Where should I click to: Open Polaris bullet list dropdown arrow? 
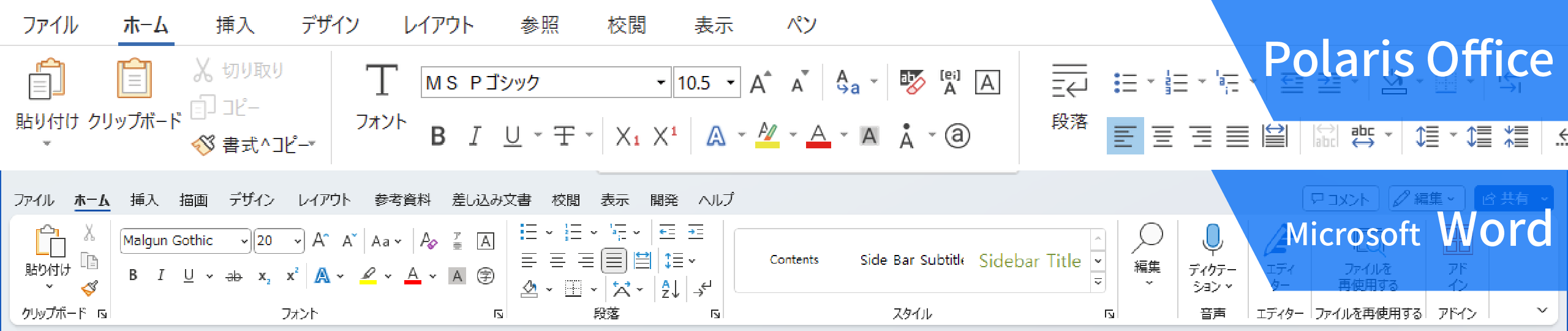point(1150,81)
